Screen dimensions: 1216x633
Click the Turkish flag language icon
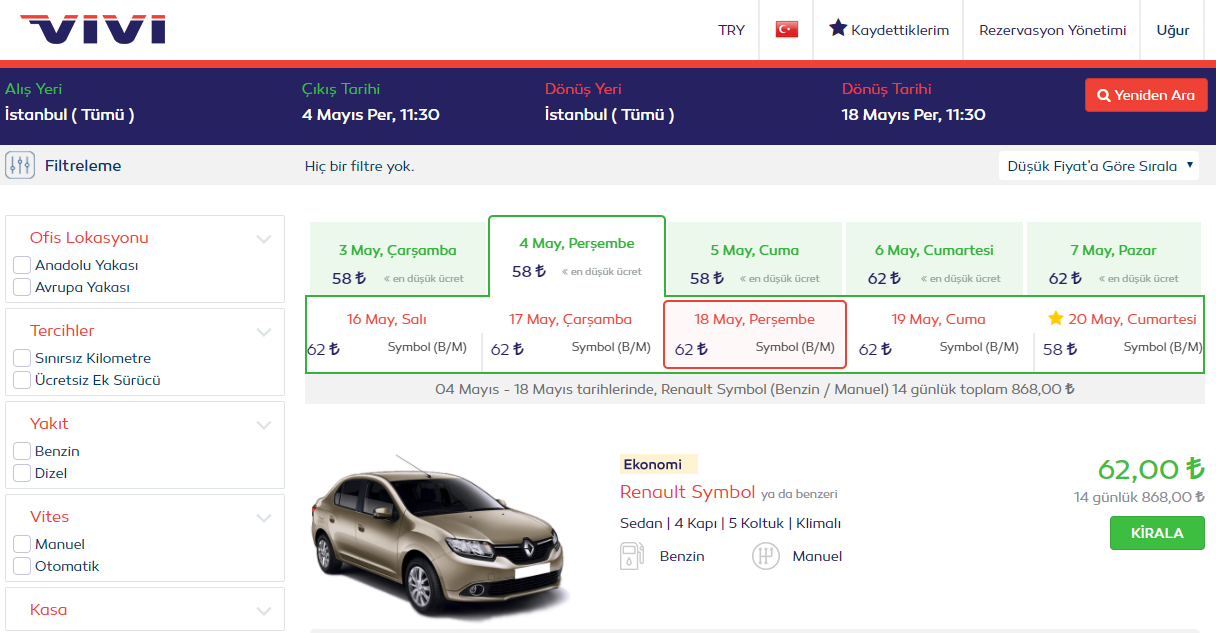pos(787,30)
